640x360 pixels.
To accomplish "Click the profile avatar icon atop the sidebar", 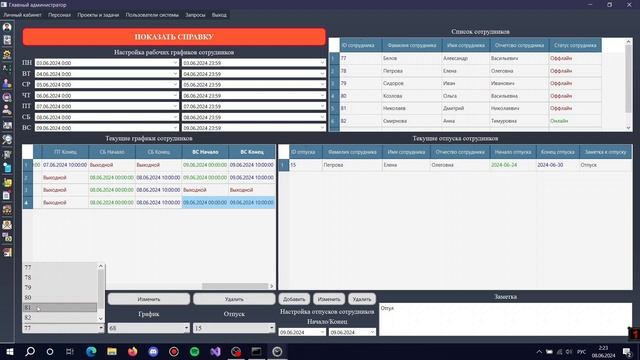I will tap(7, 27).
